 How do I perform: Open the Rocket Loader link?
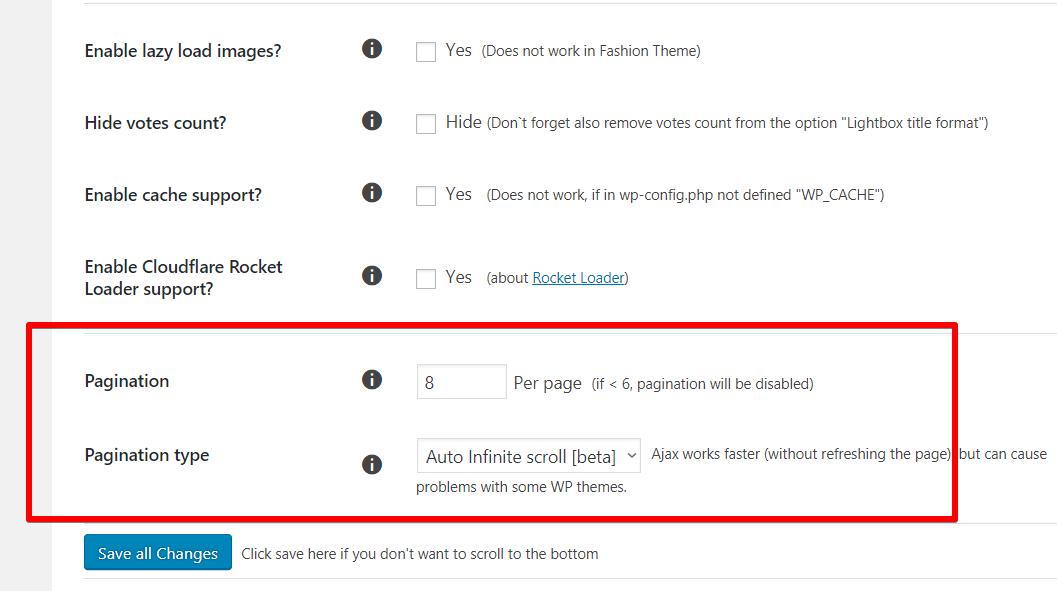(x=578, y=278)
